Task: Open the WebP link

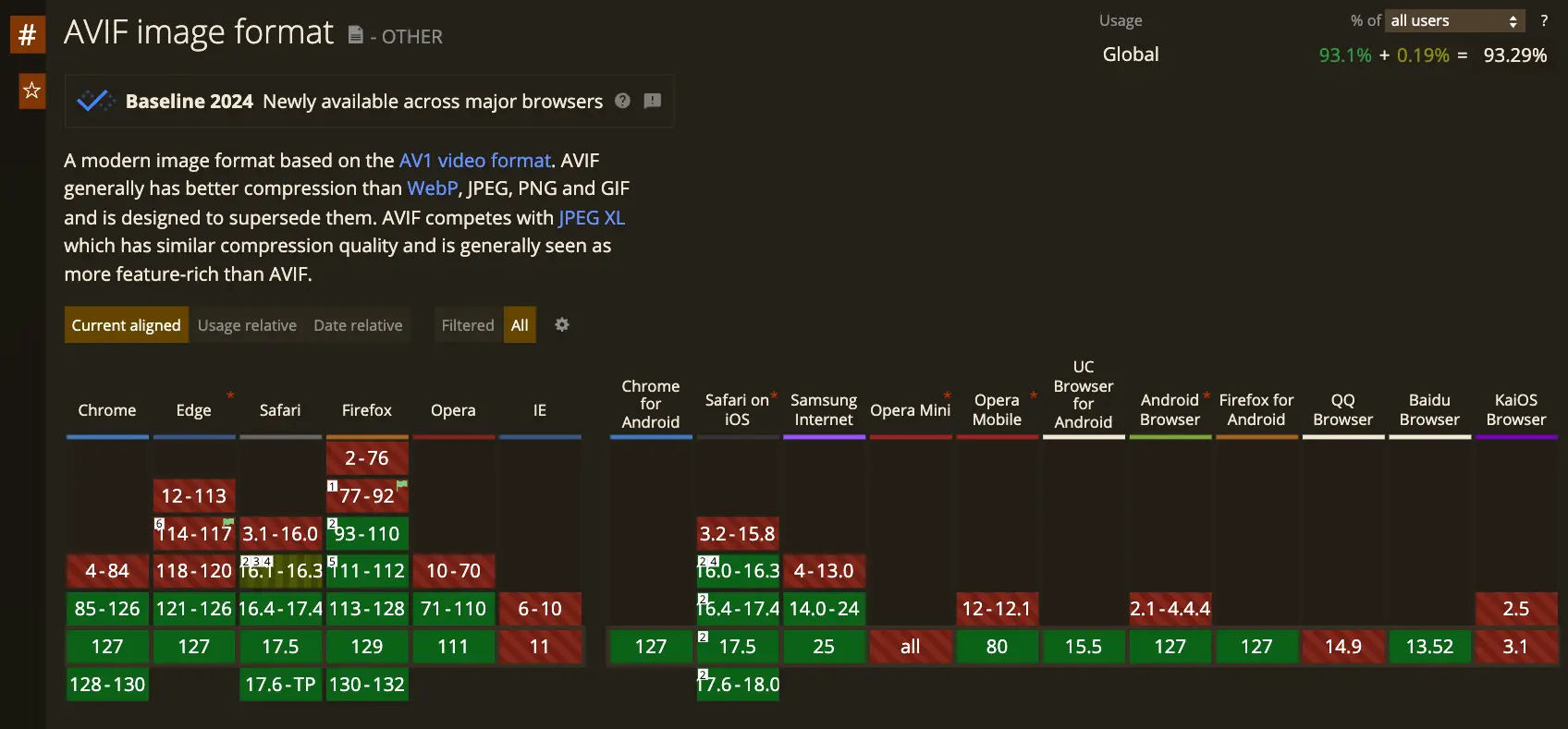Action: 433,188
